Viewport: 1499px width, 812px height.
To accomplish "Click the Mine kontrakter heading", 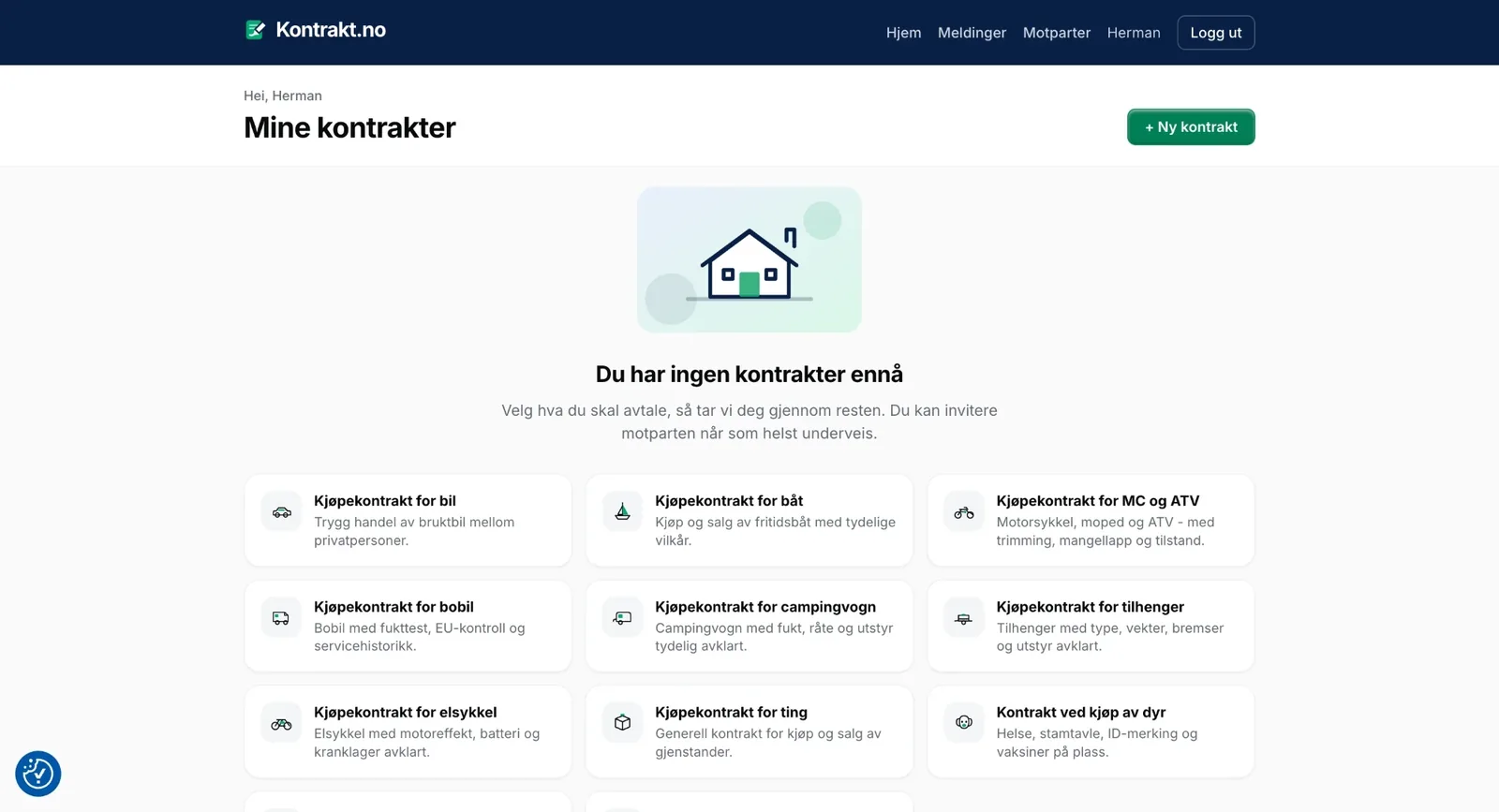I will (349, 127).
